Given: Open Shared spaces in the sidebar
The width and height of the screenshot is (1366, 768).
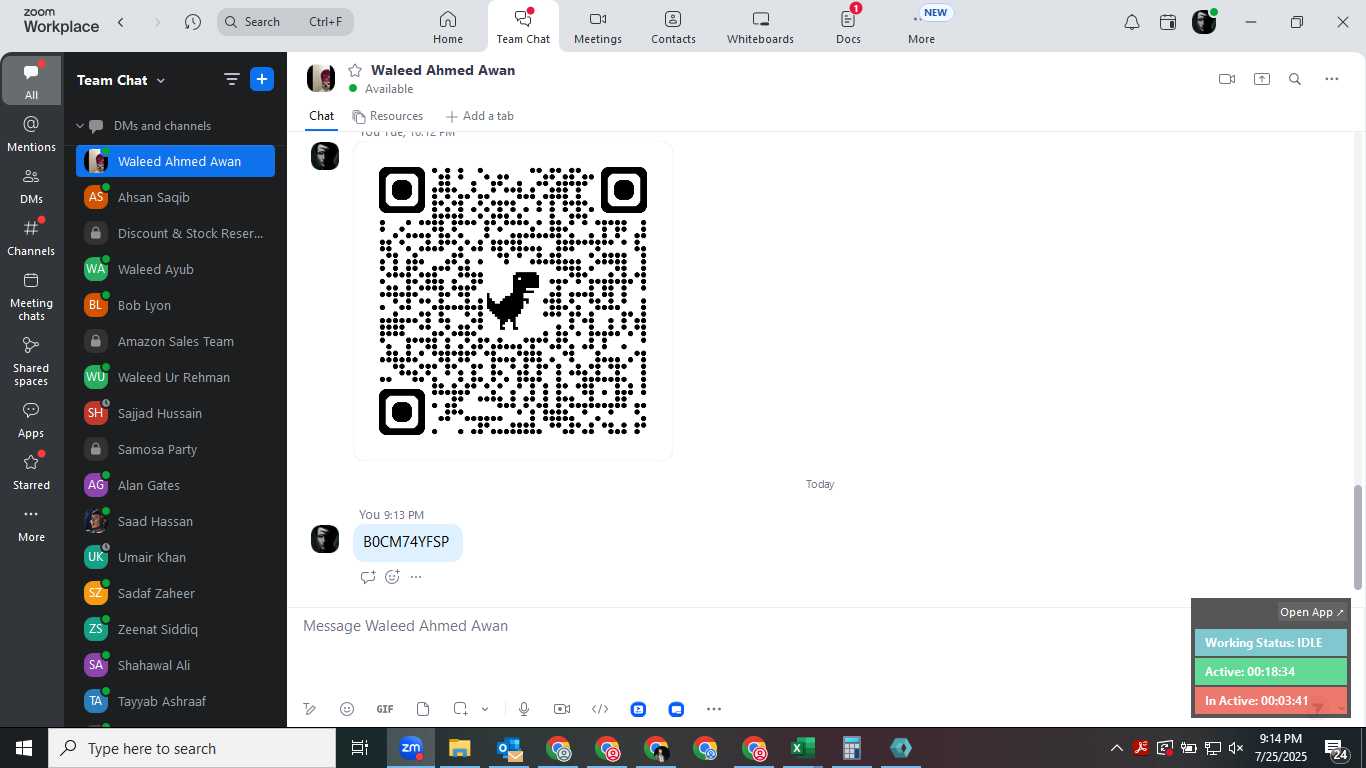Looking at the screenshot, I should point(31,361).
